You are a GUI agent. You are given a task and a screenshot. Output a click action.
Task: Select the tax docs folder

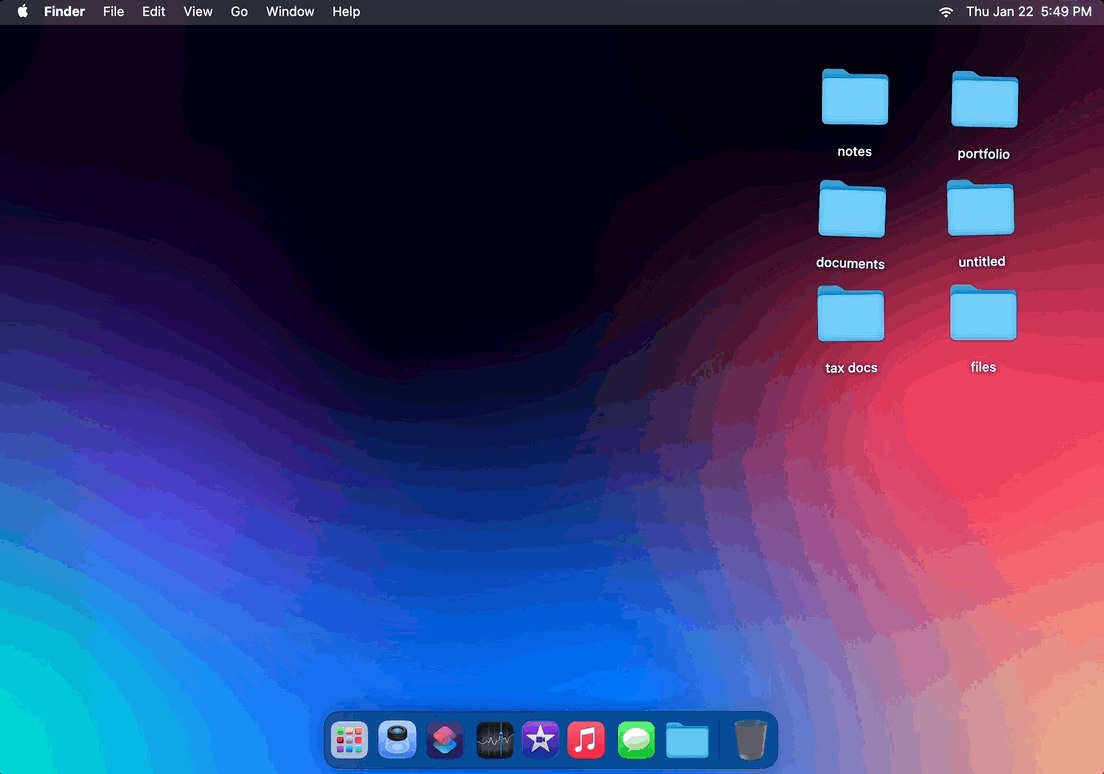pos(850,314)
